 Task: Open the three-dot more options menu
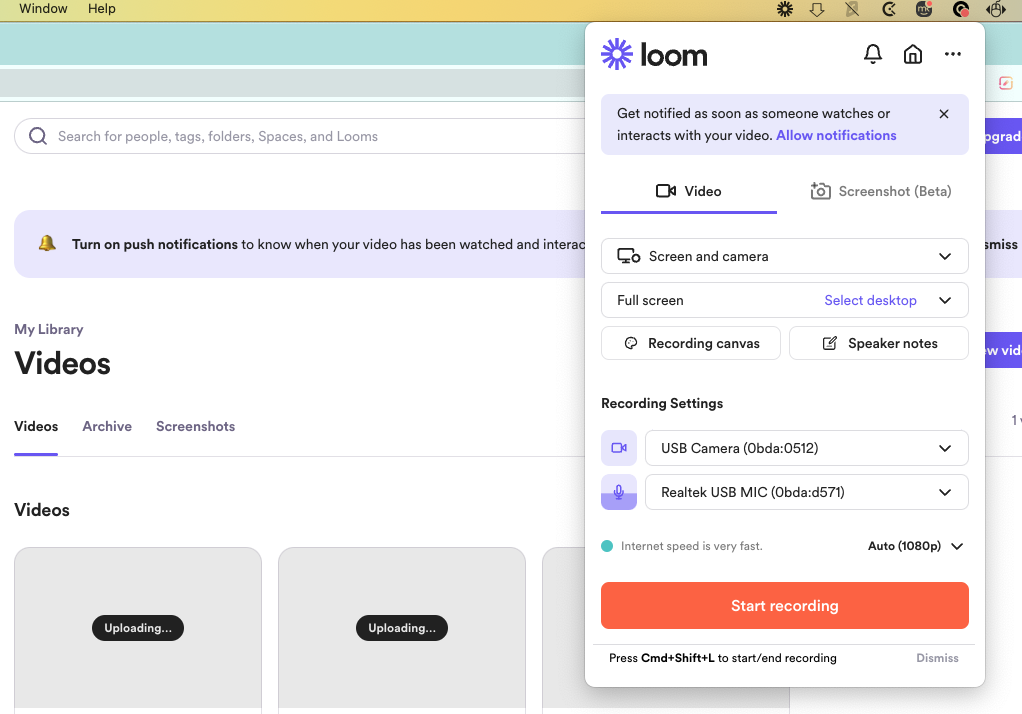[952, 54]
